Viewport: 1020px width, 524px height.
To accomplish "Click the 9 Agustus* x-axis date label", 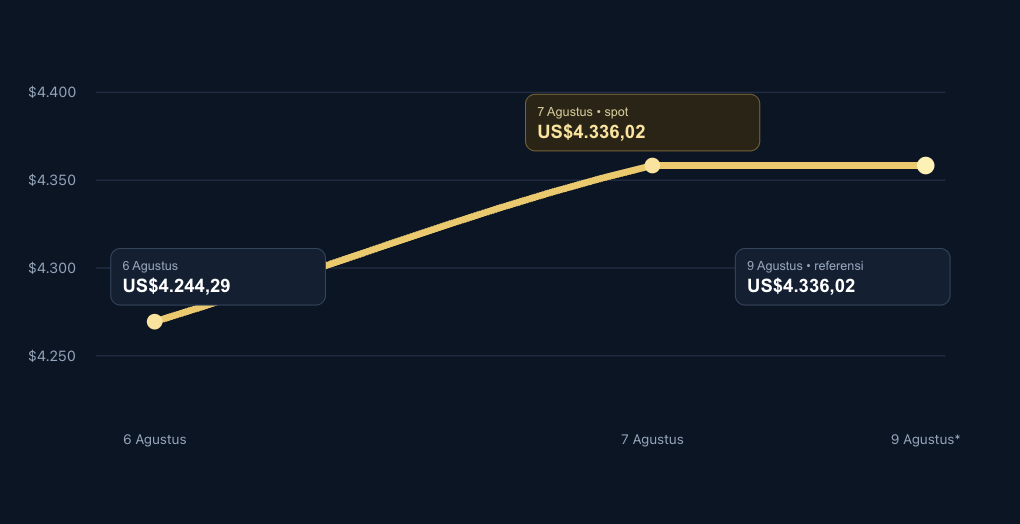I will [x=925, y=439].
